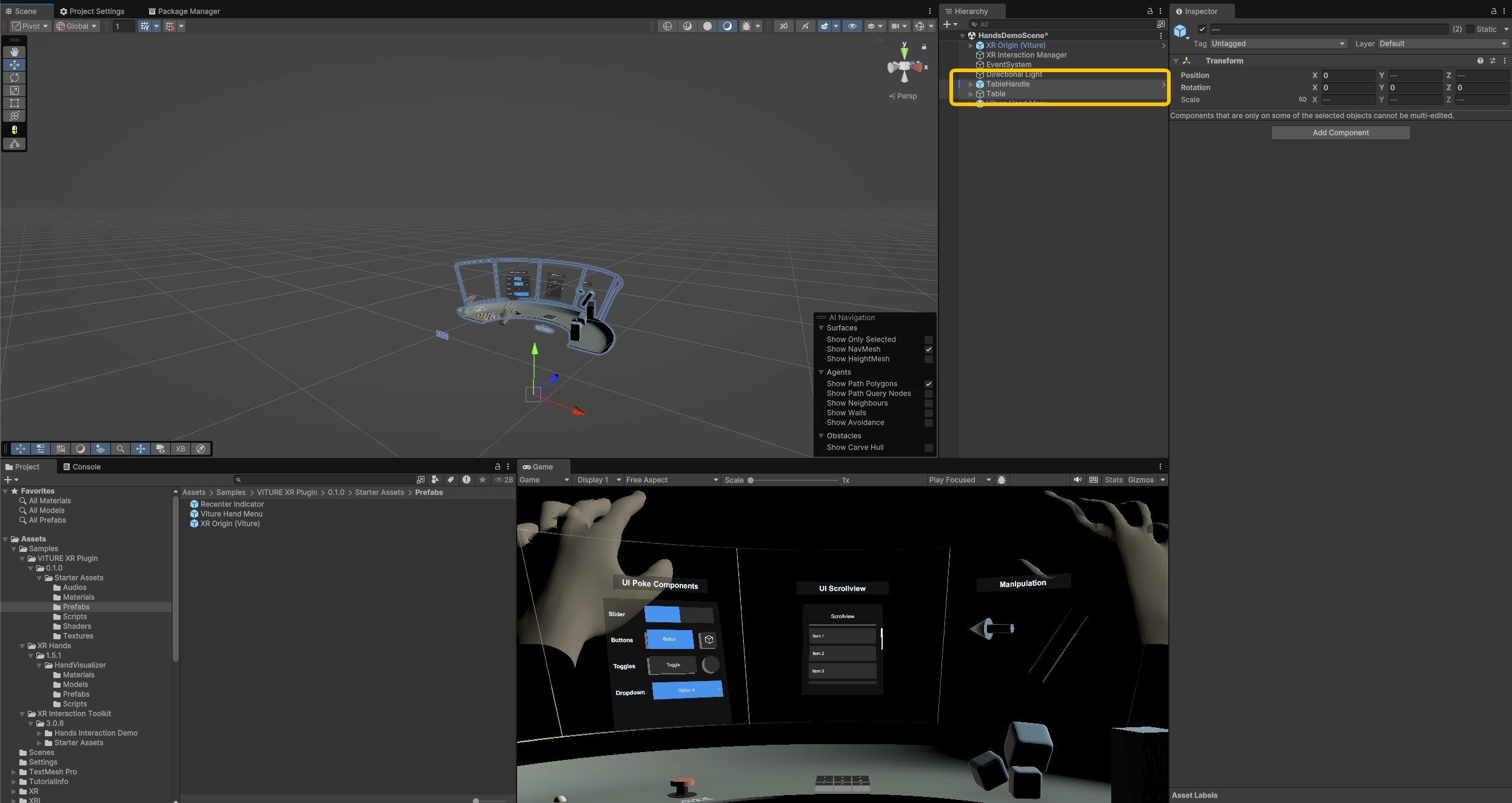1512x803 pixels.
Task: Uncheck Show NavMesh checkbox
Action: coord(928,349)
